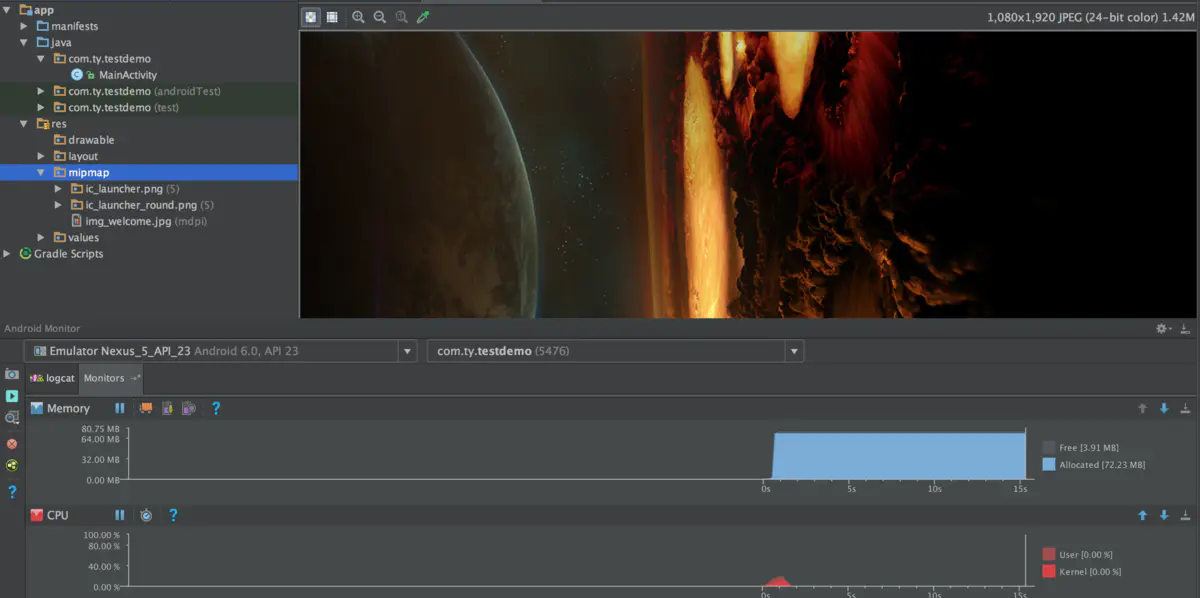Screen dimensions: 1200x598
Task: Move the Memory monitor down
Action: coord(1164,408)
